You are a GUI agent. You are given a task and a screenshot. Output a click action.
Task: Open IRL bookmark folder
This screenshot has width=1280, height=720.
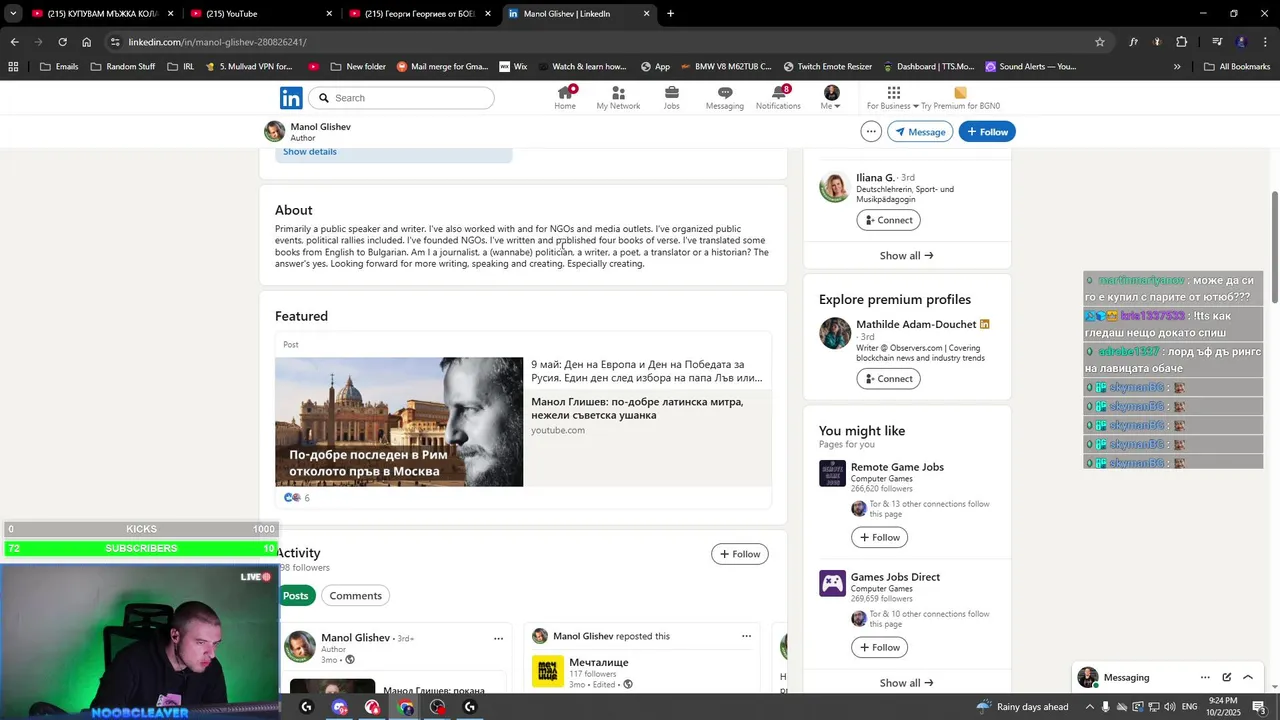point(181,67)
